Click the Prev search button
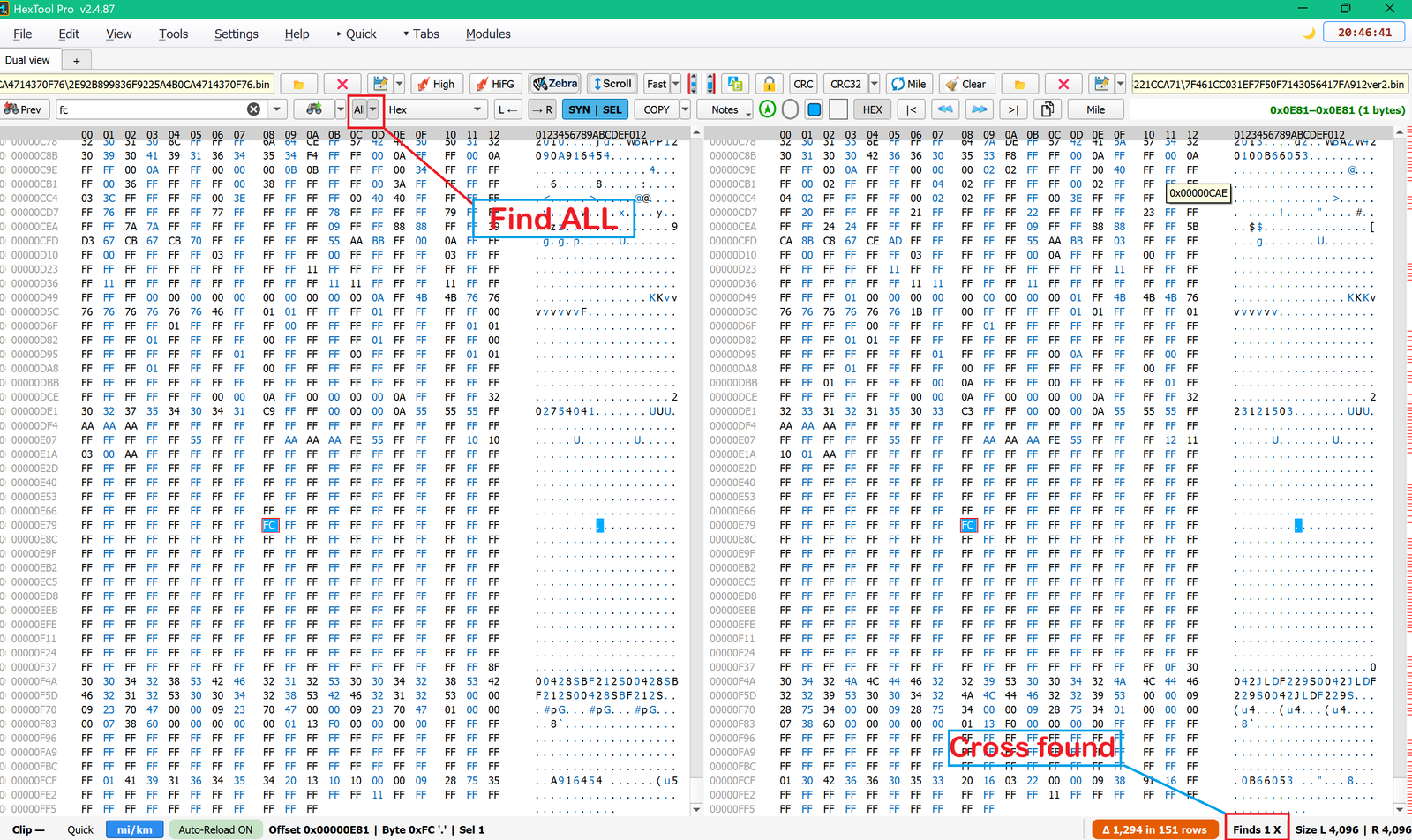The image size is (1412, 840). click(23, 109)
